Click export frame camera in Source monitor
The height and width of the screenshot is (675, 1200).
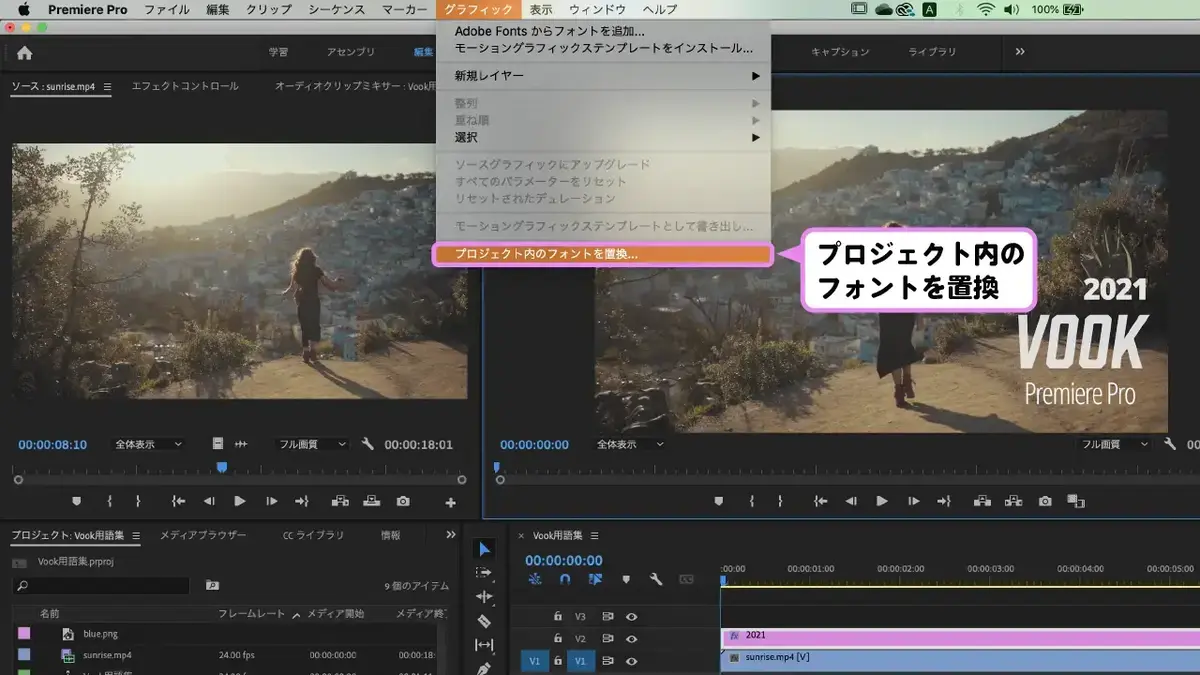coord(403,501)
